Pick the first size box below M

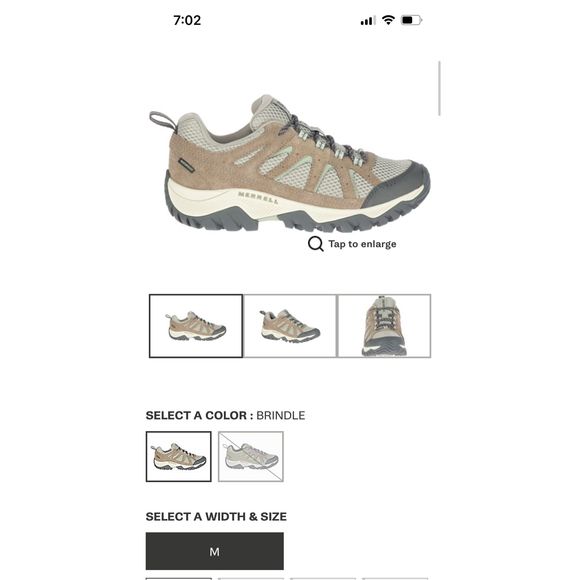pos(179,579)
